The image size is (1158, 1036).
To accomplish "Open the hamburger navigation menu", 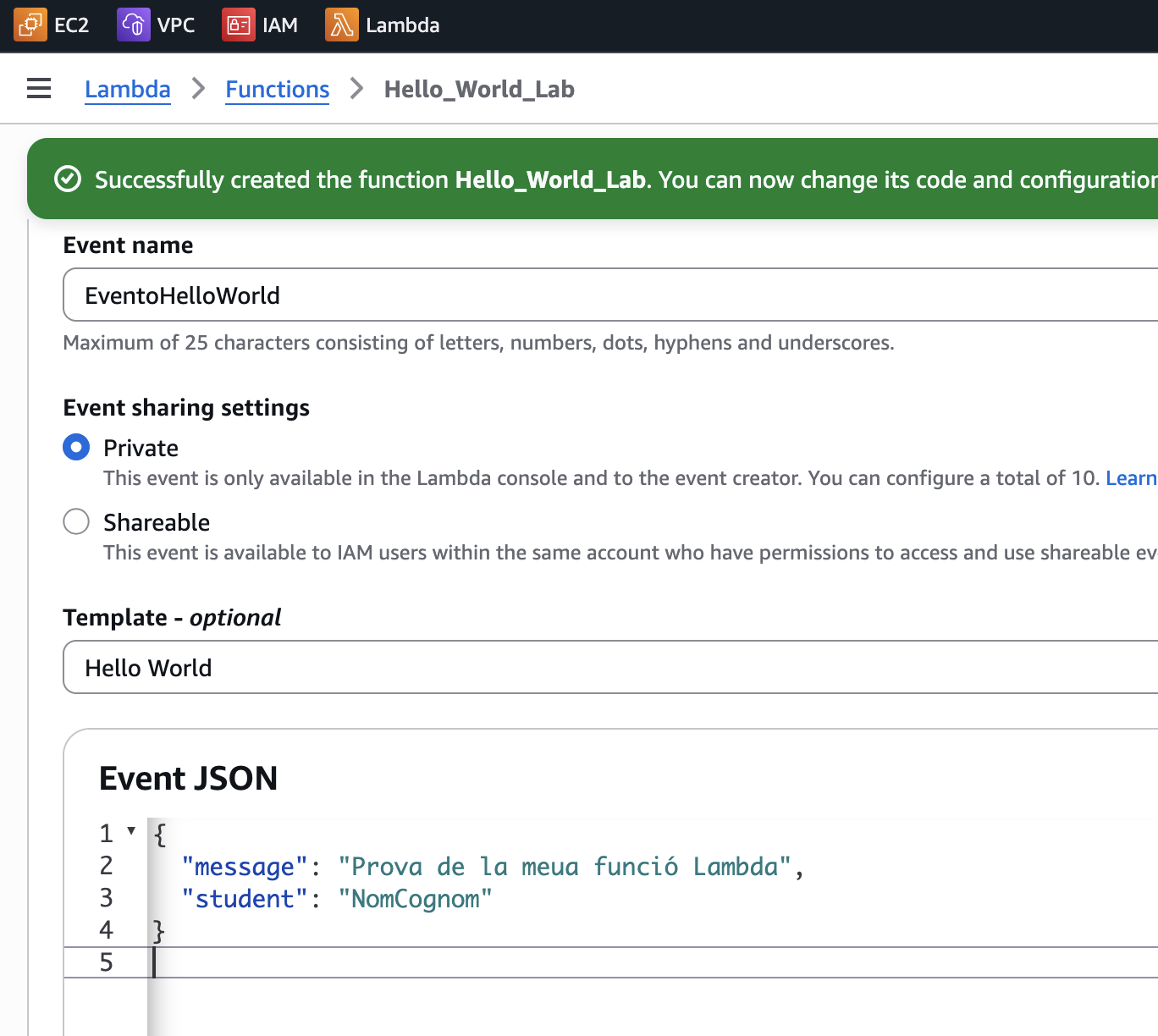I will (x=39, y=89).
